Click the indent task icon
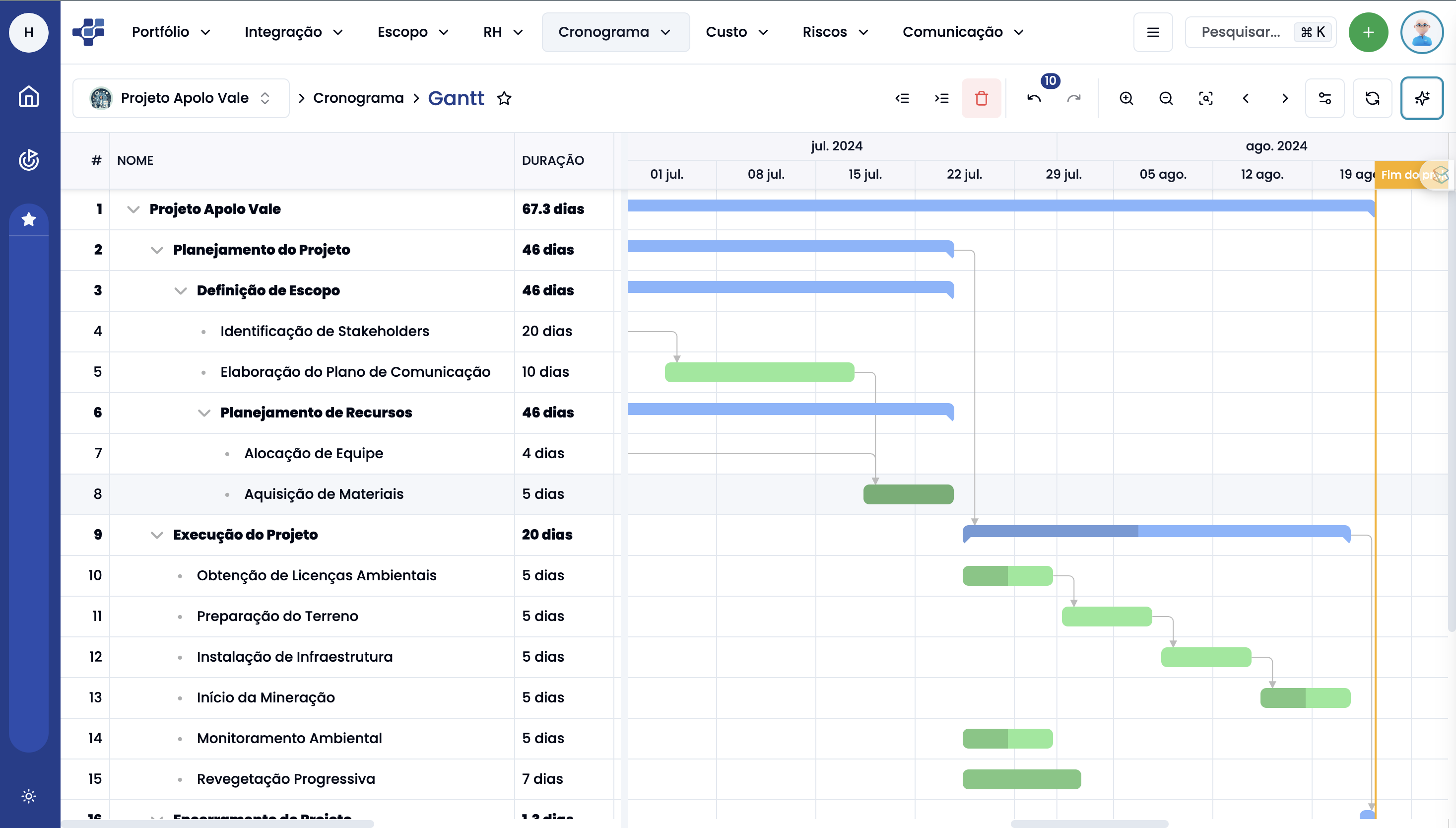 (x=941, y=98)
